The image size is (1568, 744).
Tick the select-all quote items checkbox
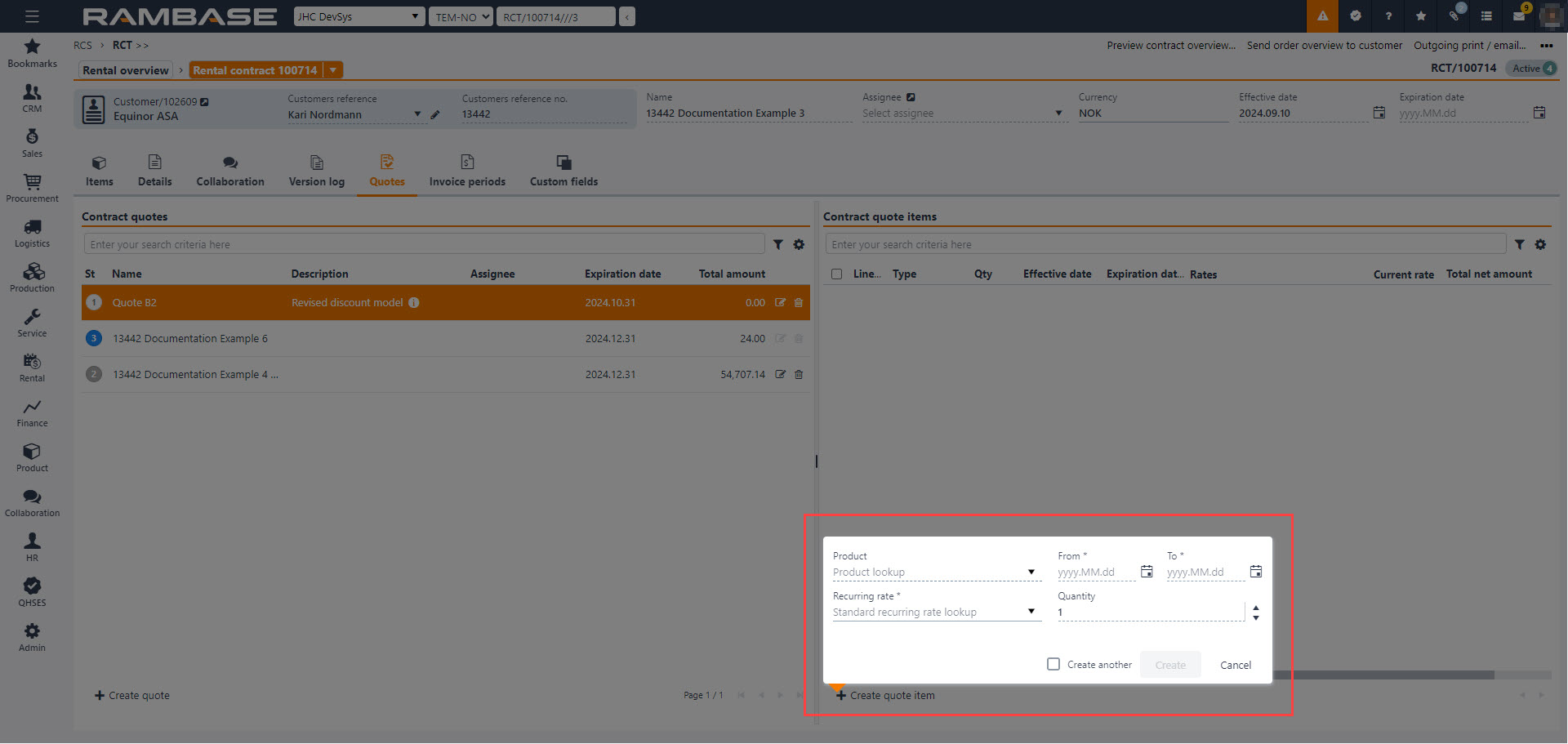[x=836, y=274]
